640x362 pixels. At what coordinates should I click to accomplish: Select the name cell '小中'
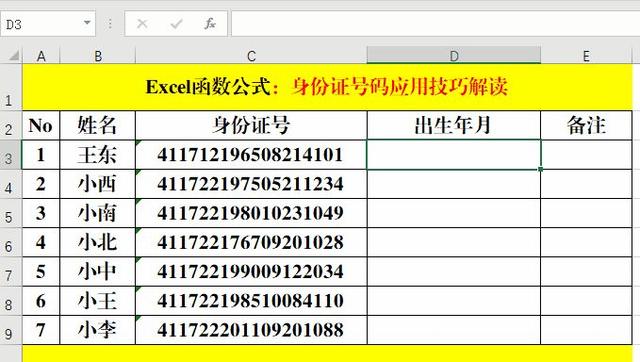(x=98, y=272)
